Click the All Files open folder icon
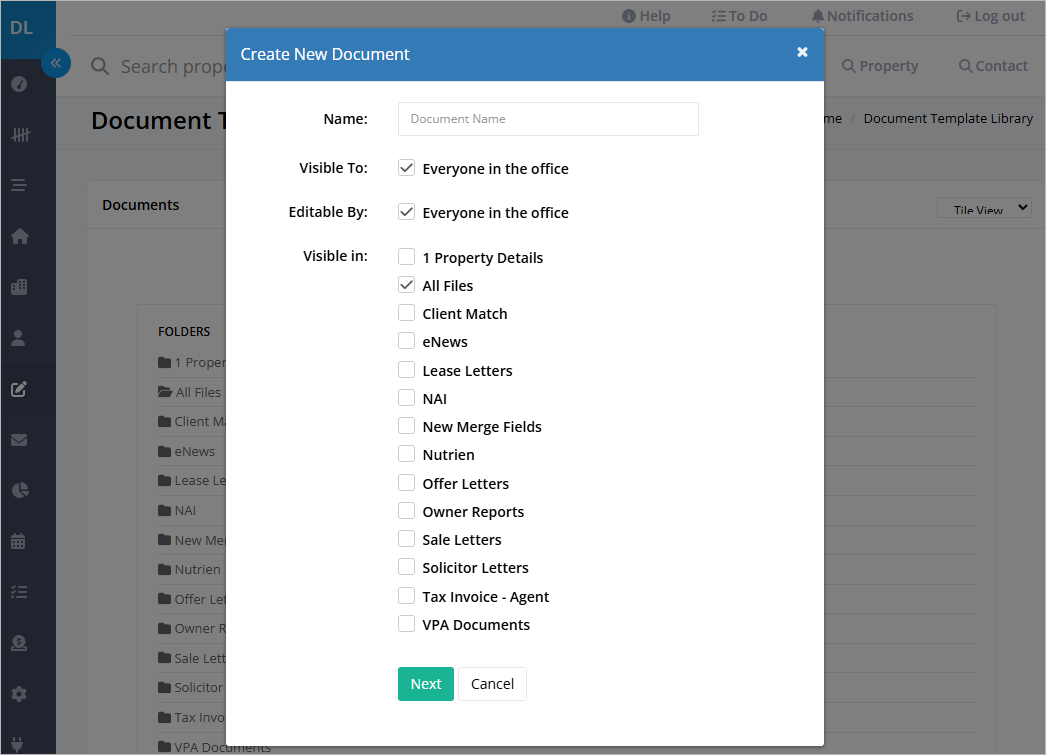1046x755 pixels. [x=165, y=392]
